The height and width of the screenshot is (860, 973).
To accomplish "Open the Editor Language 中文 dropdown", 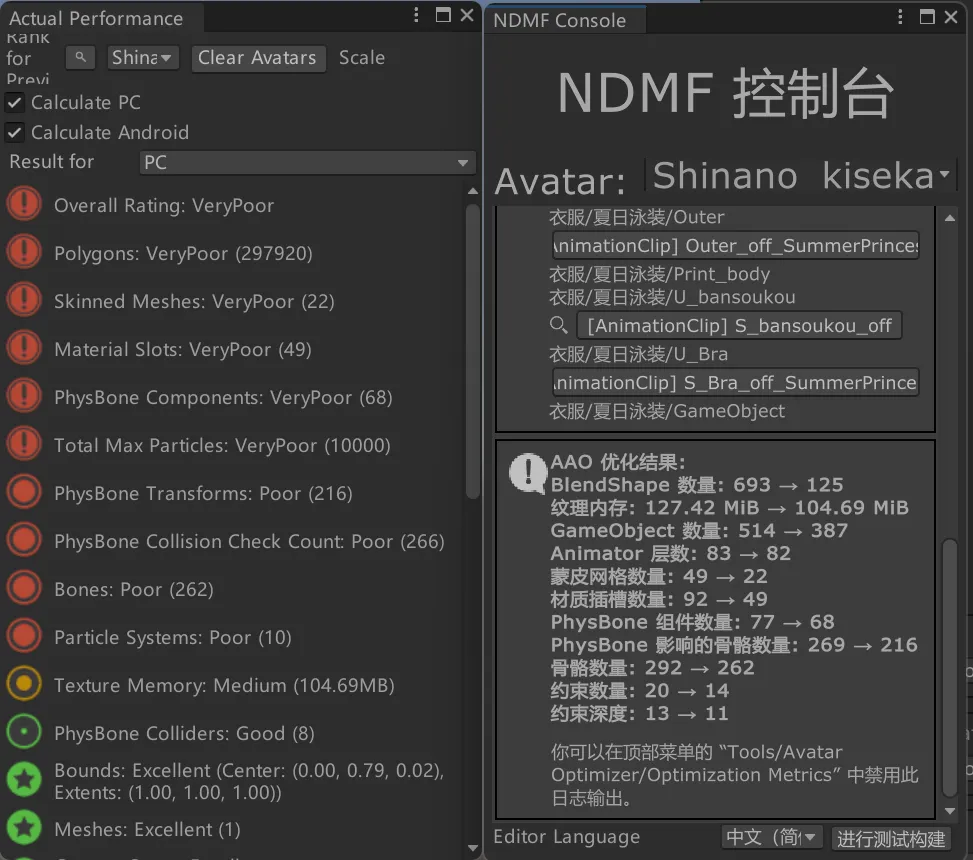I will (x=772, y=838).
